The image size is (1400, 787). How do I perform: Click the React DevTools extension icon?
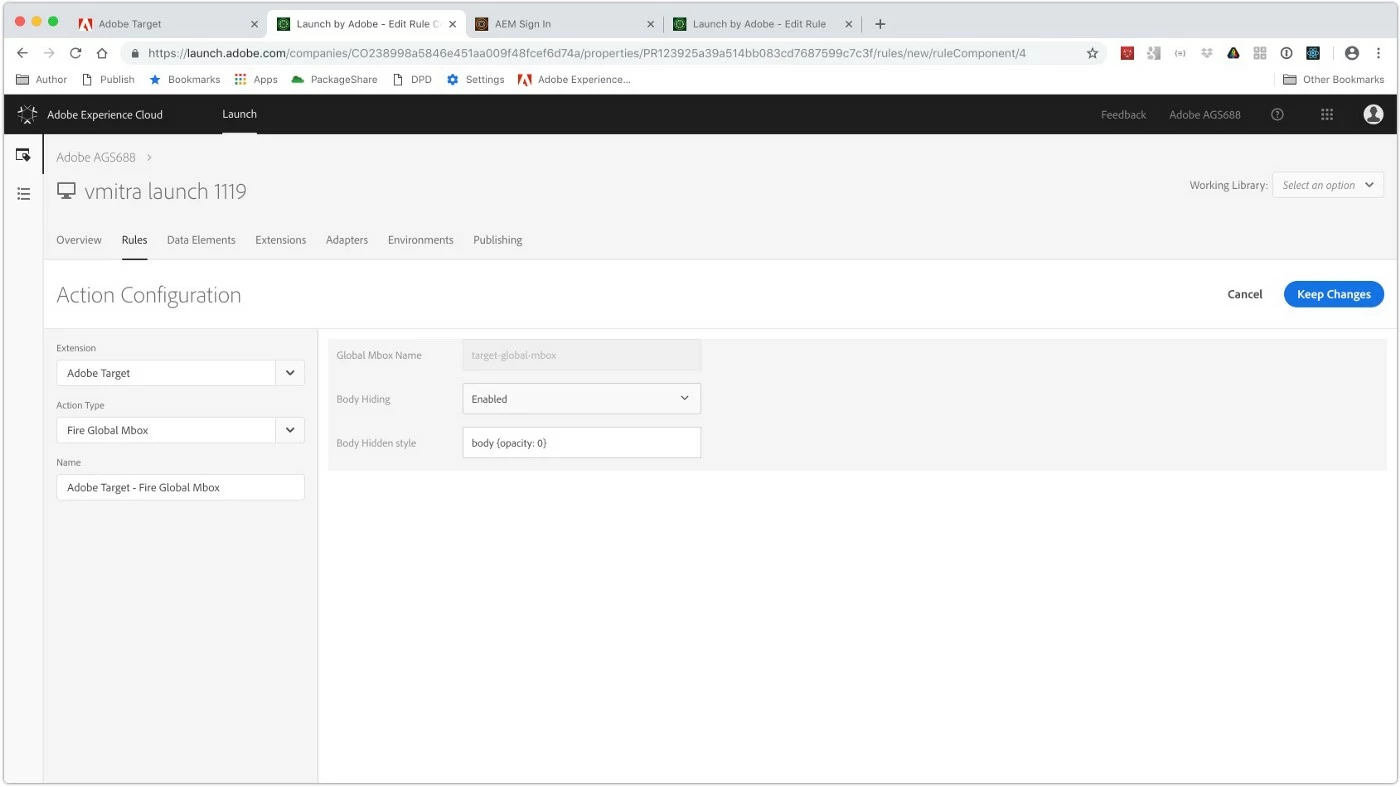pos(1313,53)
